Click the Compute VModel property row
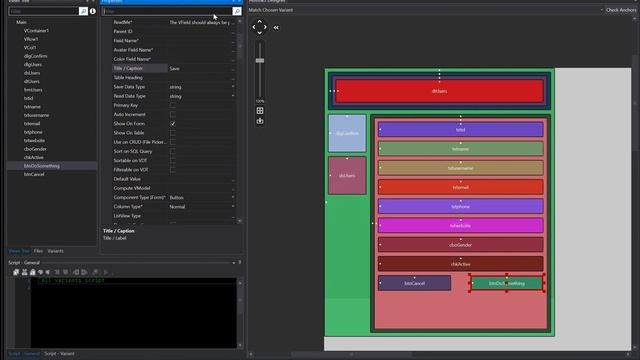Screen dimensions: 640x360 tap(174, 188)
